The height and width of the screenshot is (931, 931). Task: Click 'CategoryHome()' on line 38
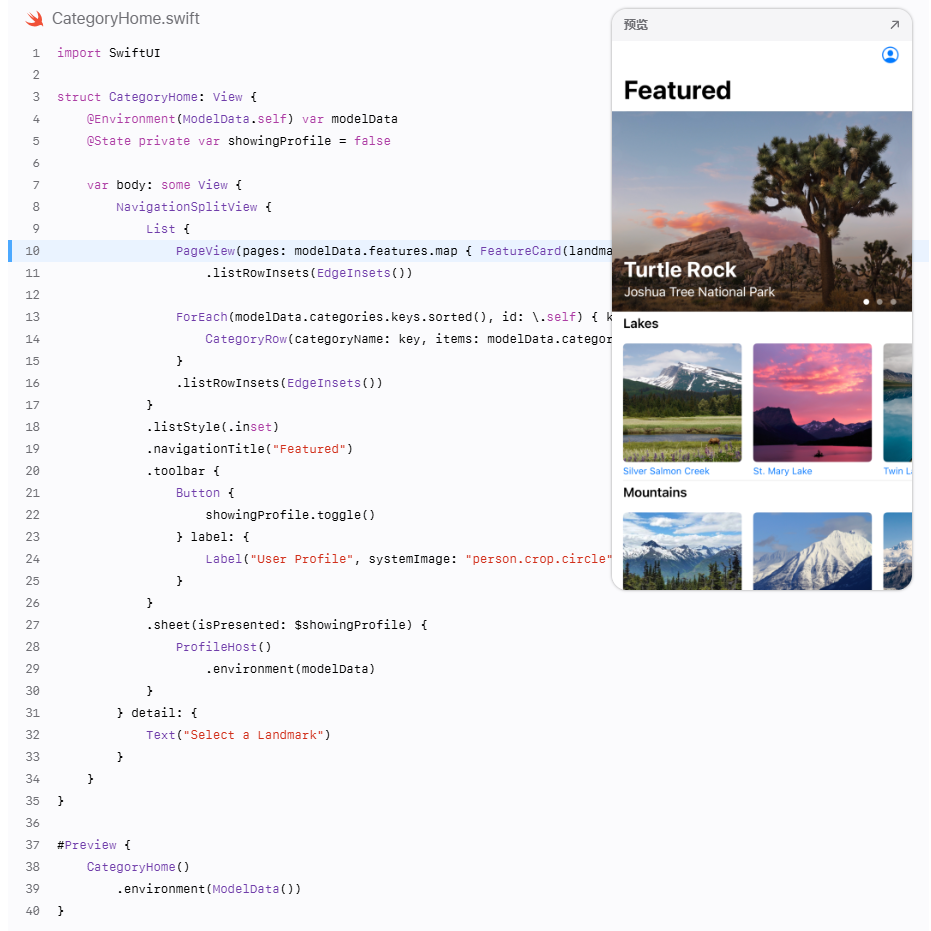(x=138, y=867)
